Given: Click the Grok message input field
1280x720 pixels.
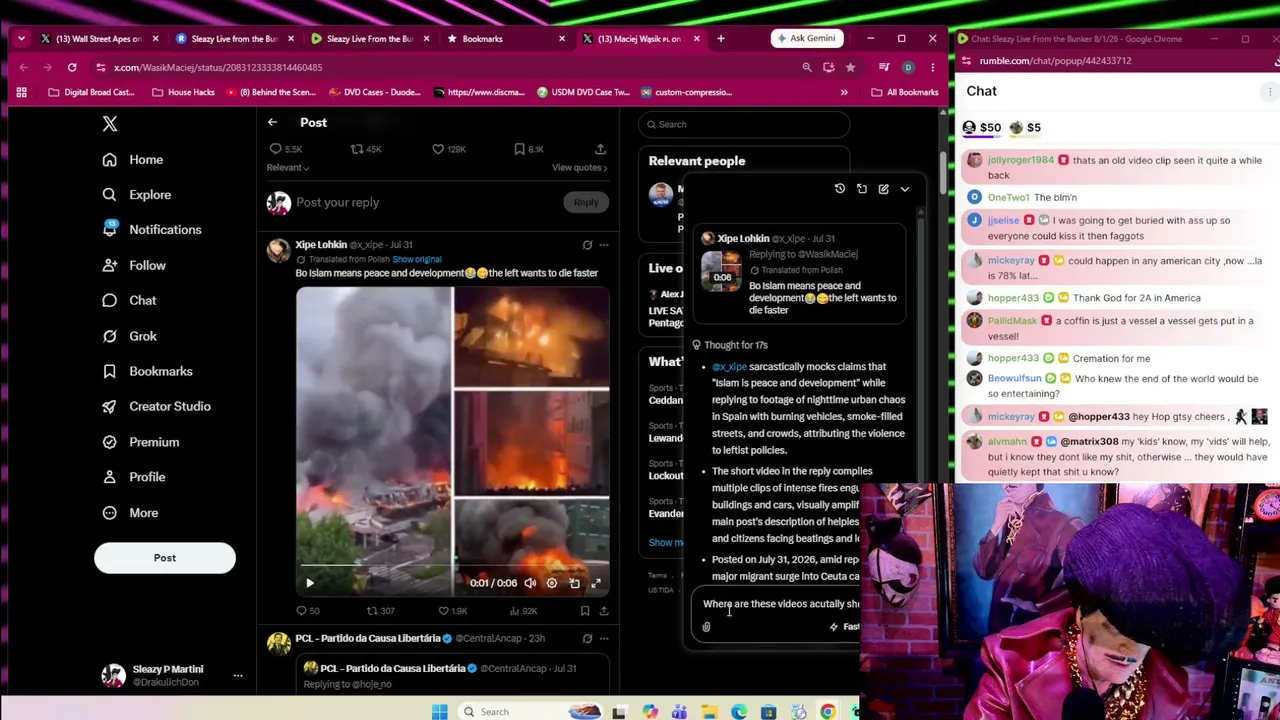Looking at the screenshot, I should click(x=781, y=604).
